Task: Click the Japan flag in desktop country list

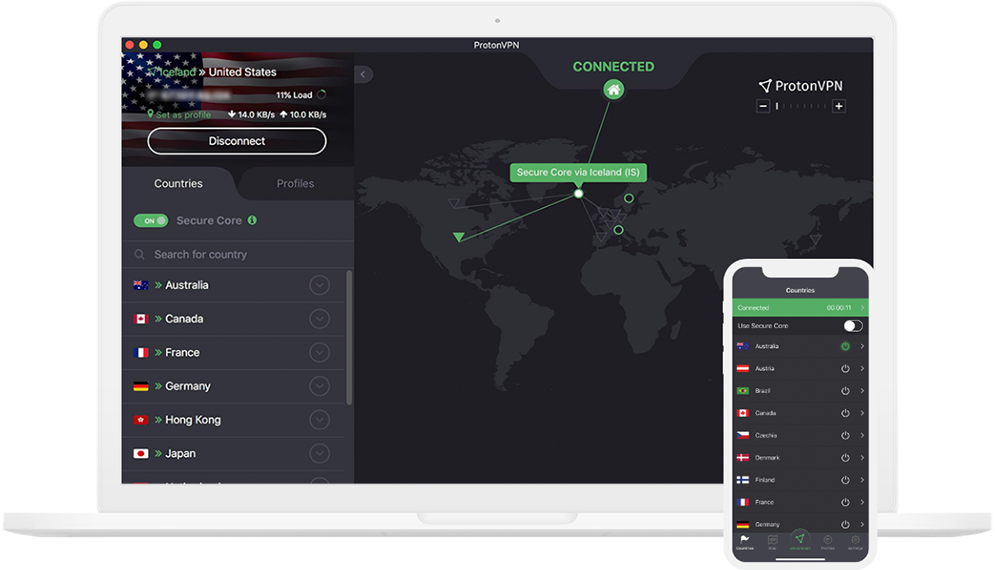Action: pyautogui.click(x=141, y=453)
